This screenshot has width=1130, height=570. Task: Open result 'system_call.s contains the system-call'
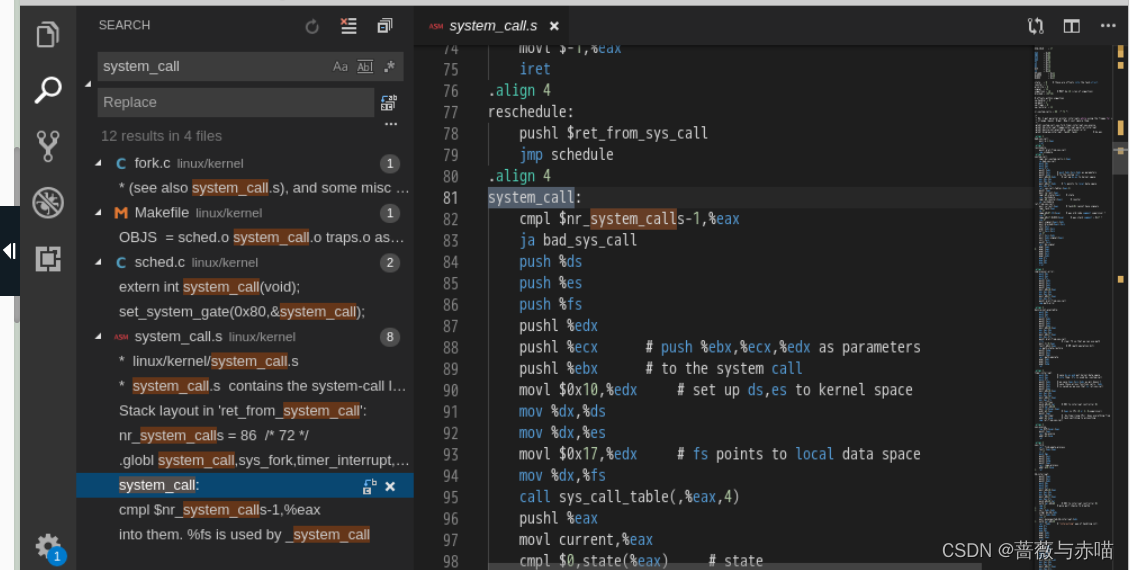(x=245, y=386)
